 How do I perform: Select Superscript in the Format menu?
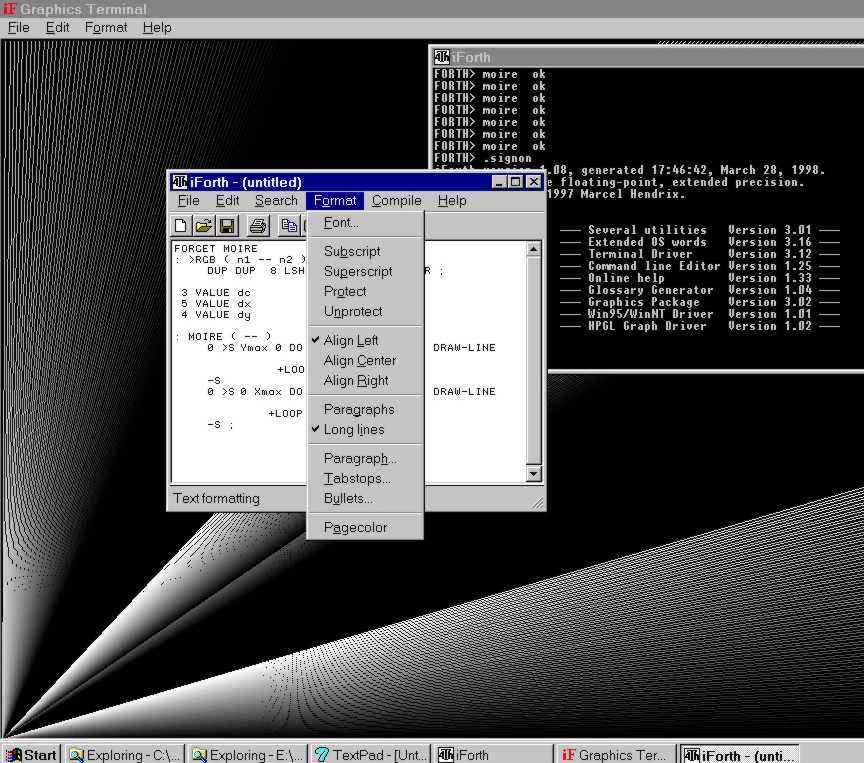(358, 271)
